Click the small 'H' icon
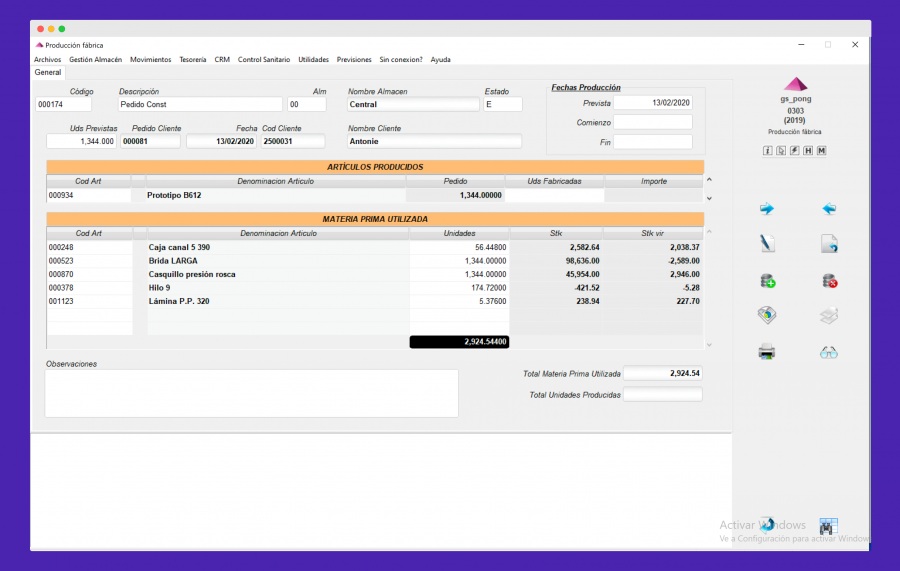 (808, 150)
